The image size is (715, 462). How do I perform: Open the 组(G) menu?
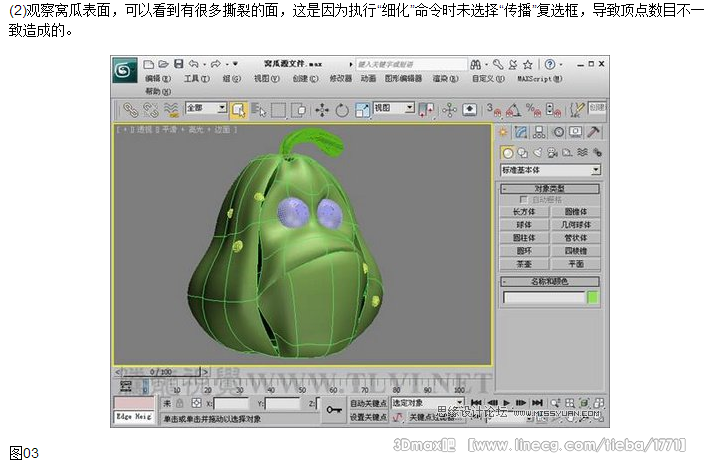coord(231,79)
